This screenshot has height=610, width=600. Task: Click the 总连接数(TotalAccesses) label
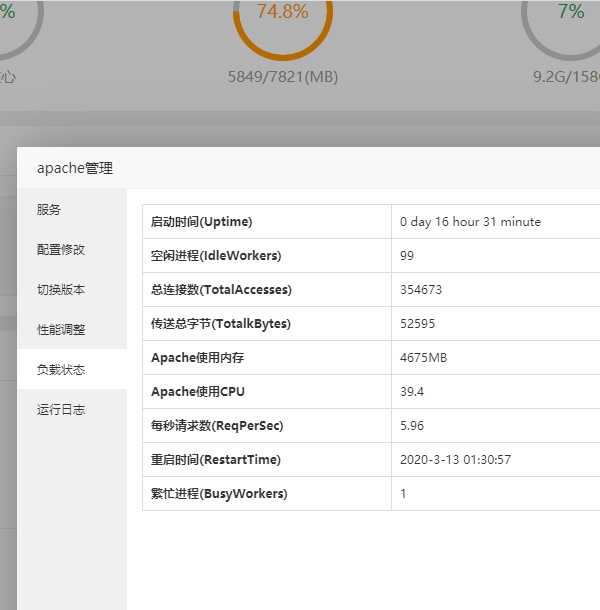(221, 289)
